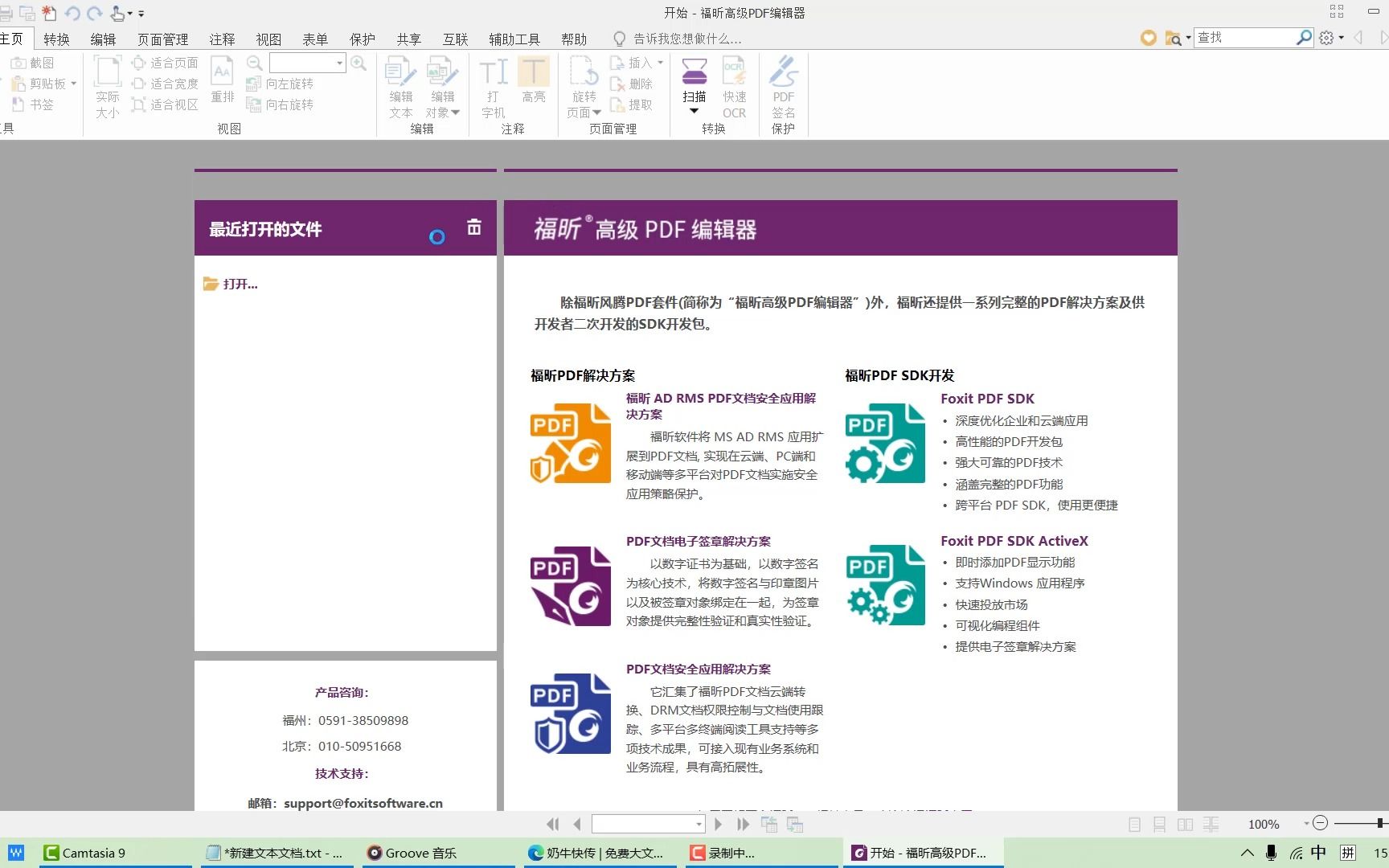Click 向右旋转 rotate right
Viewport: 1389px width, 868px height.
280,104
